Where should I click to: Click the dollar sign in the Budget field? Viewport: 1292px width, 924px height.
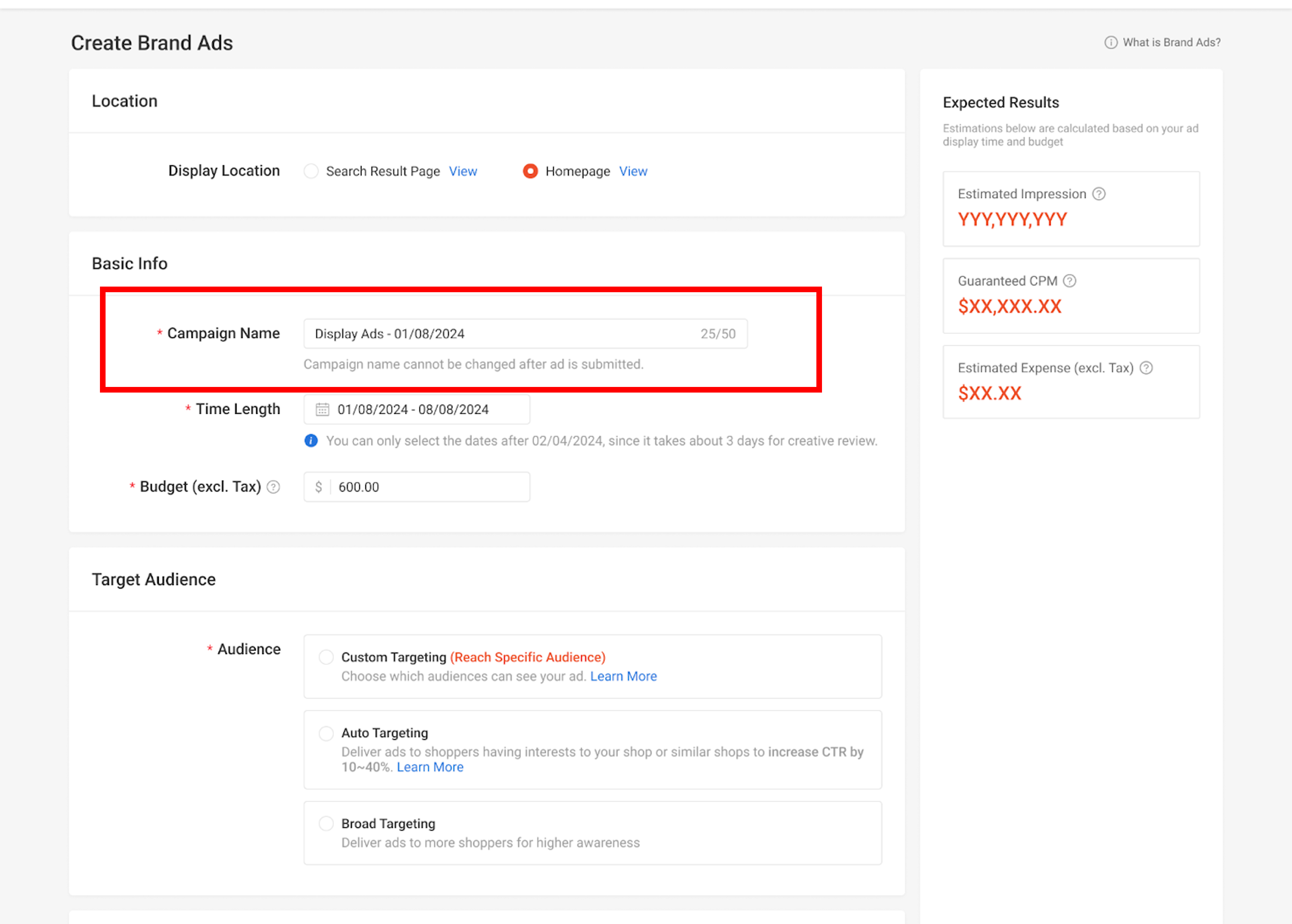click(x=319, y=487)
